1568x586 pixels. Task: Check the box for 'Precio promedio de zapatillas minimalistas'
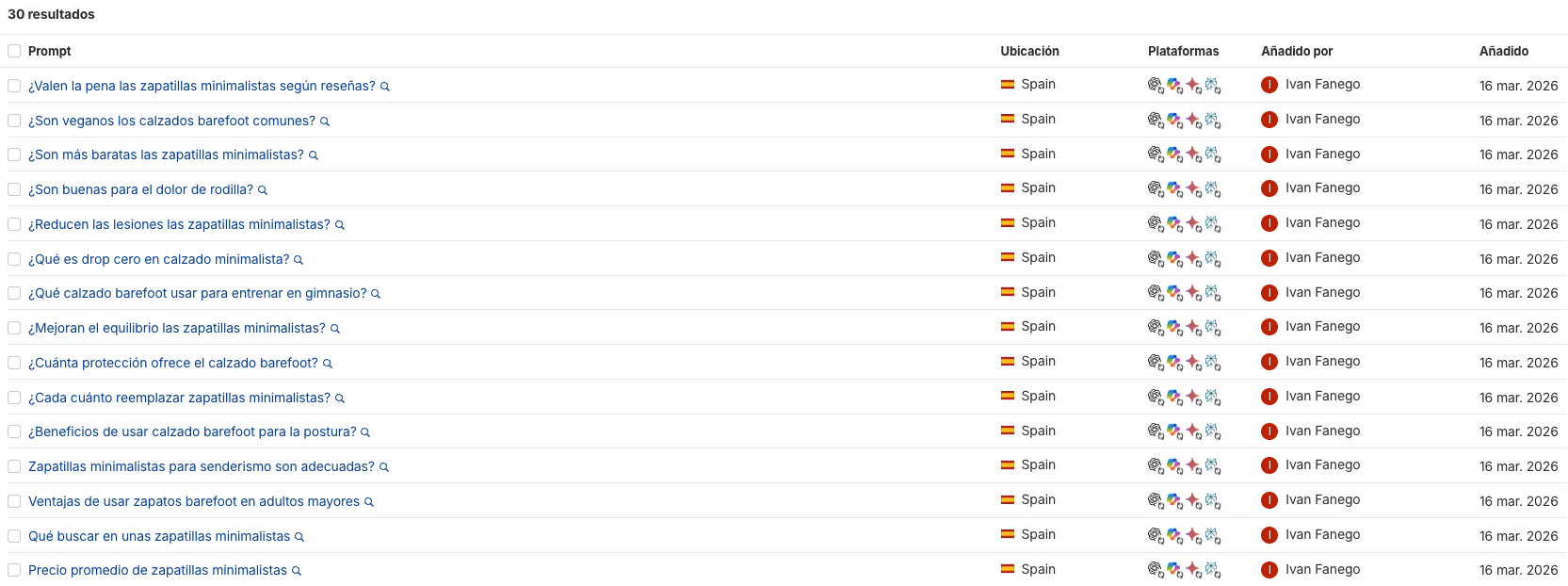(x=14, y=570)
